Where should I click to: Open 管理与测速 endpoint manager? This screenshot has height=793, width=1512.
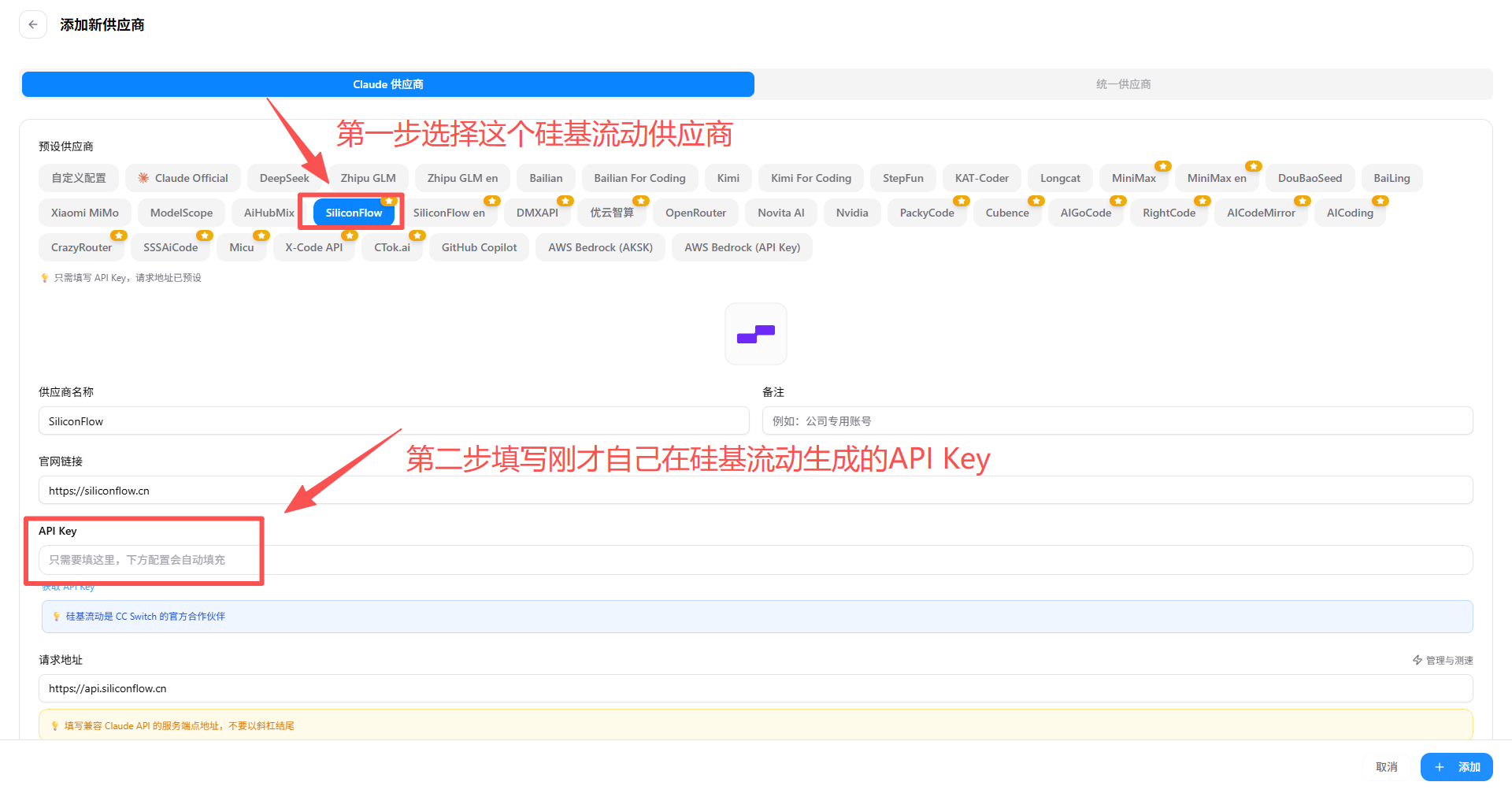(x=1443, y=660)
